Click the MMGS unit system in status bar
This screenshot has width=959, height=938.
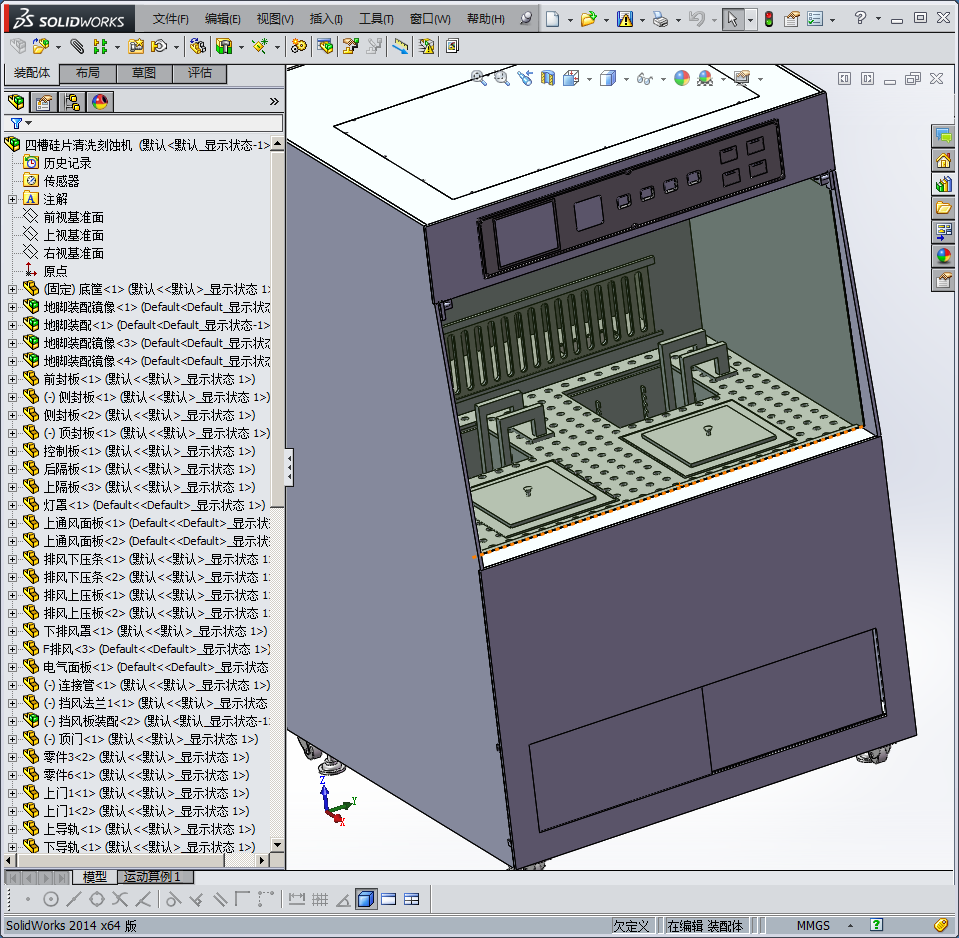812,925
